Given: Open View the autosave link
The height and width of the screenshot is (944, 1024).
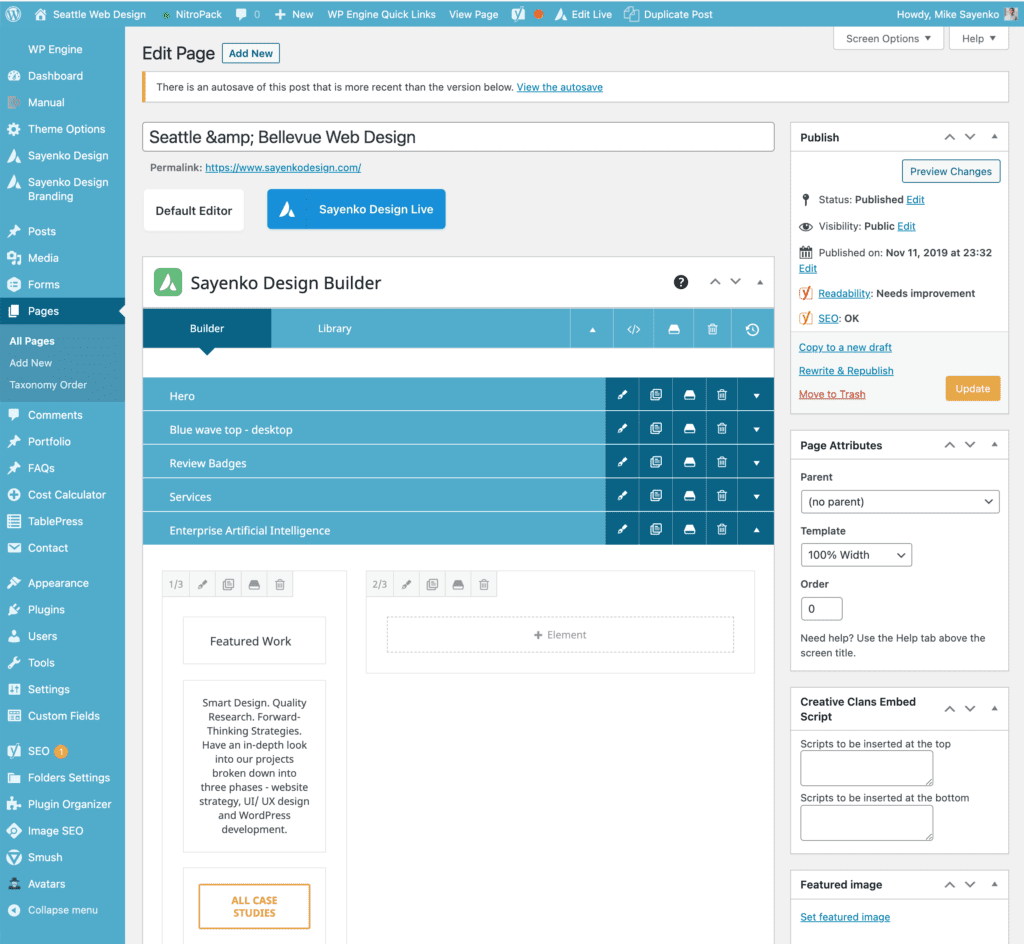Looking at the screenshot, I should pos(559,87).
